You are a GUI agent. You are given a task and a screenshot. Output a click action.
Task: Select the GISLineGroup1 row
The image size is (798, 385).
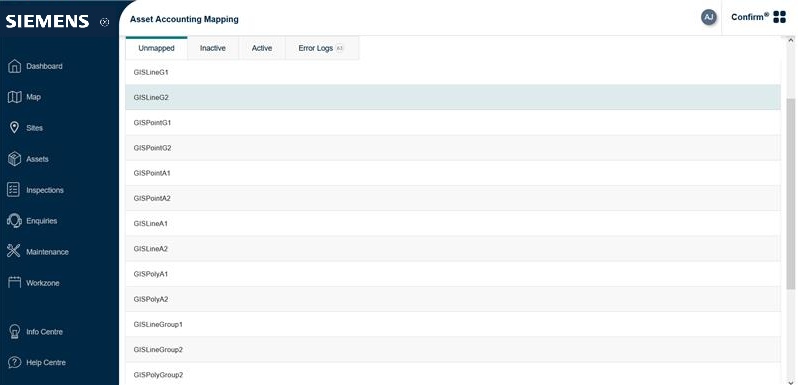pyautogui.click(x=453, y=324)
